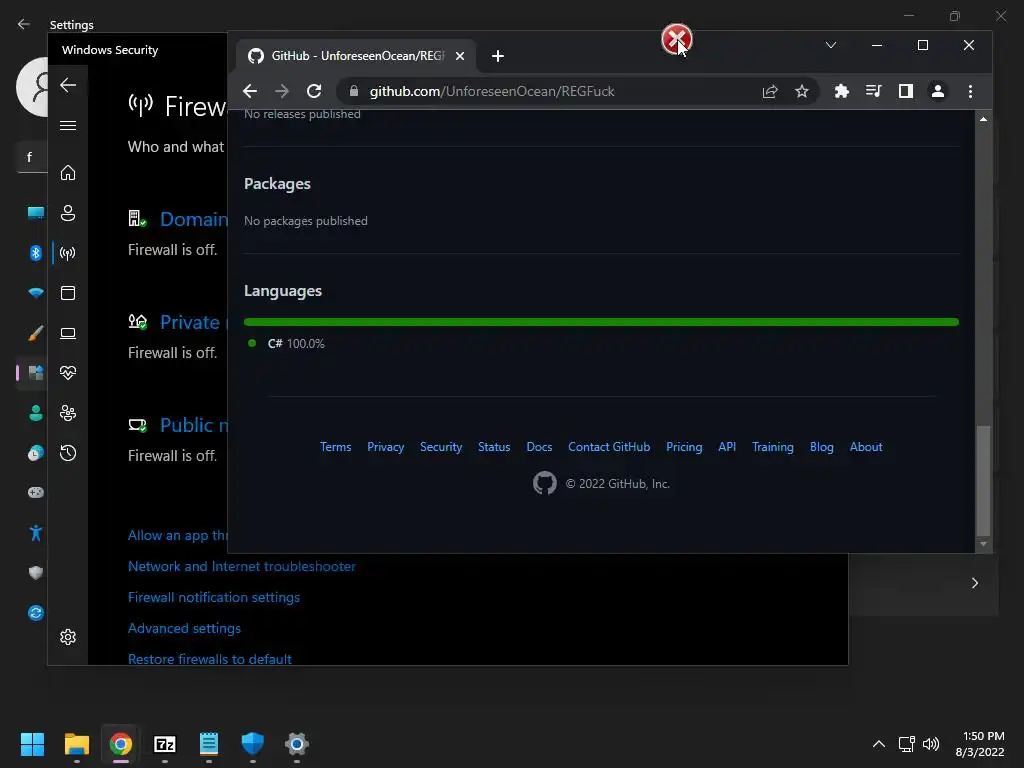Open 7-Zip from taskbar

point(165,744)
